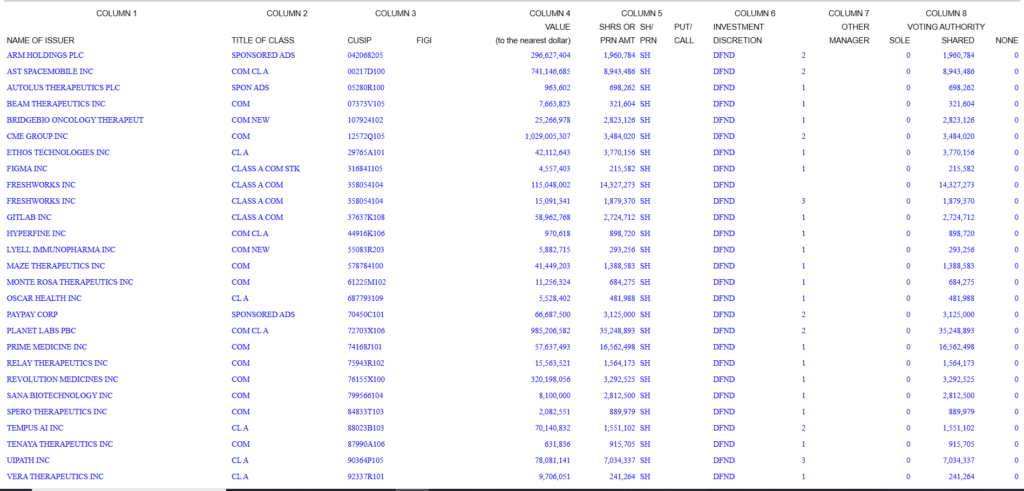Select share amount 35,248,893 in Column 5

(617, 331)
